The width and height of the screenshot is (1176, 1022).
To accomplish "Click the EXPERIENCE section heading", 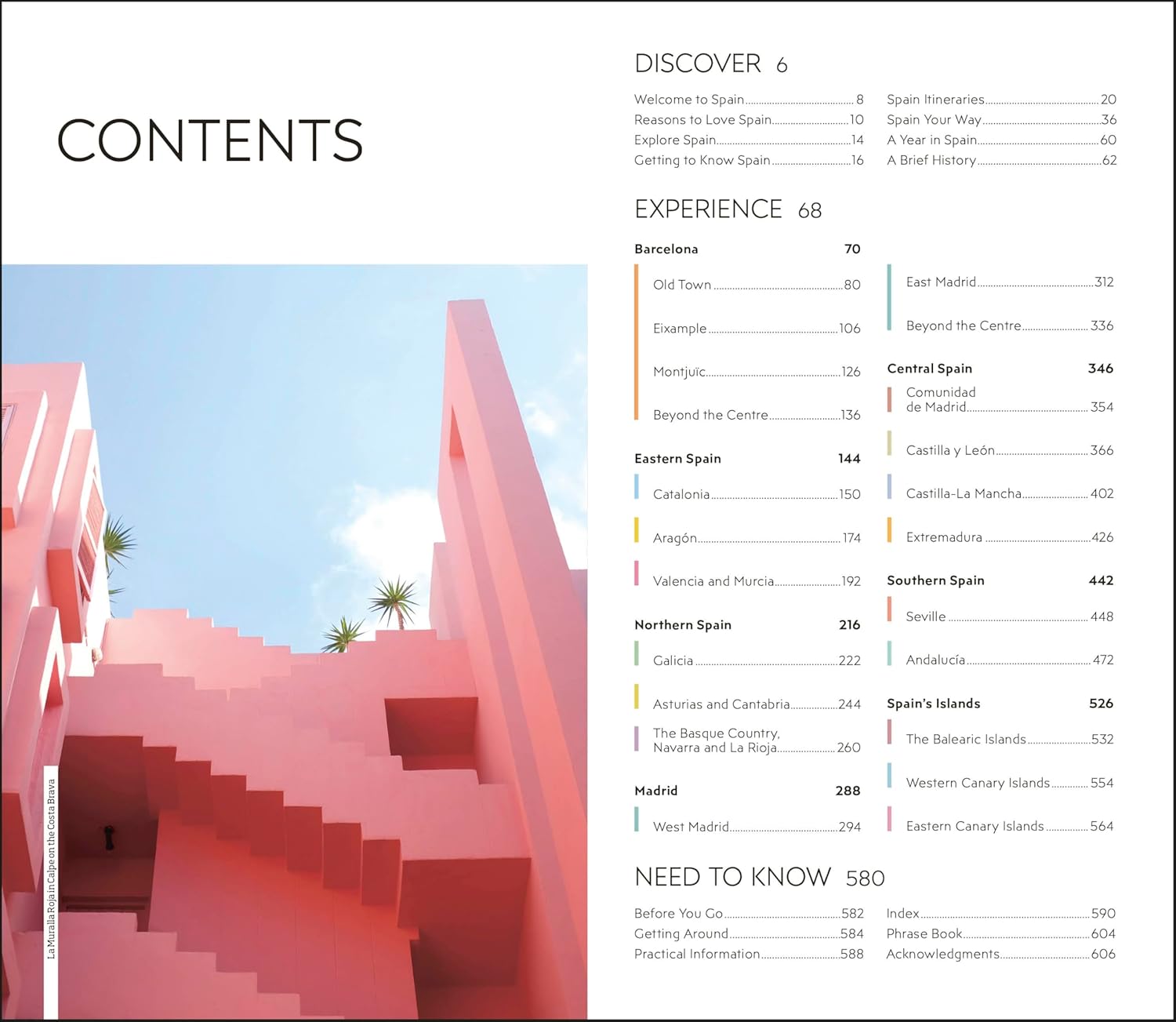I will tap(708, 209).
